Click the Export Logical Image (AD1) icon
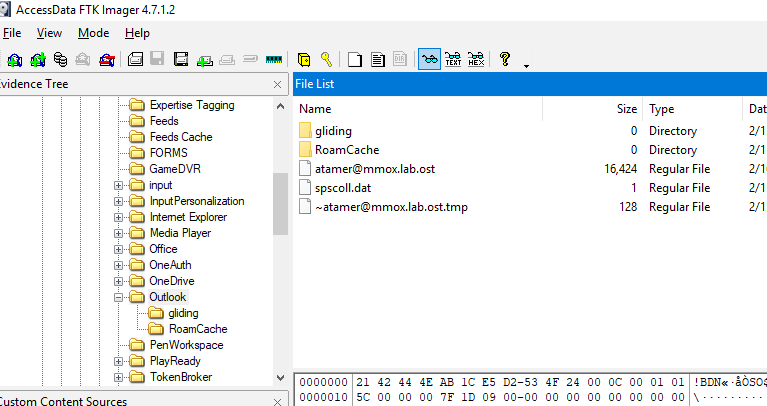Viewport: 767px width, 406px height. (181, 60)
